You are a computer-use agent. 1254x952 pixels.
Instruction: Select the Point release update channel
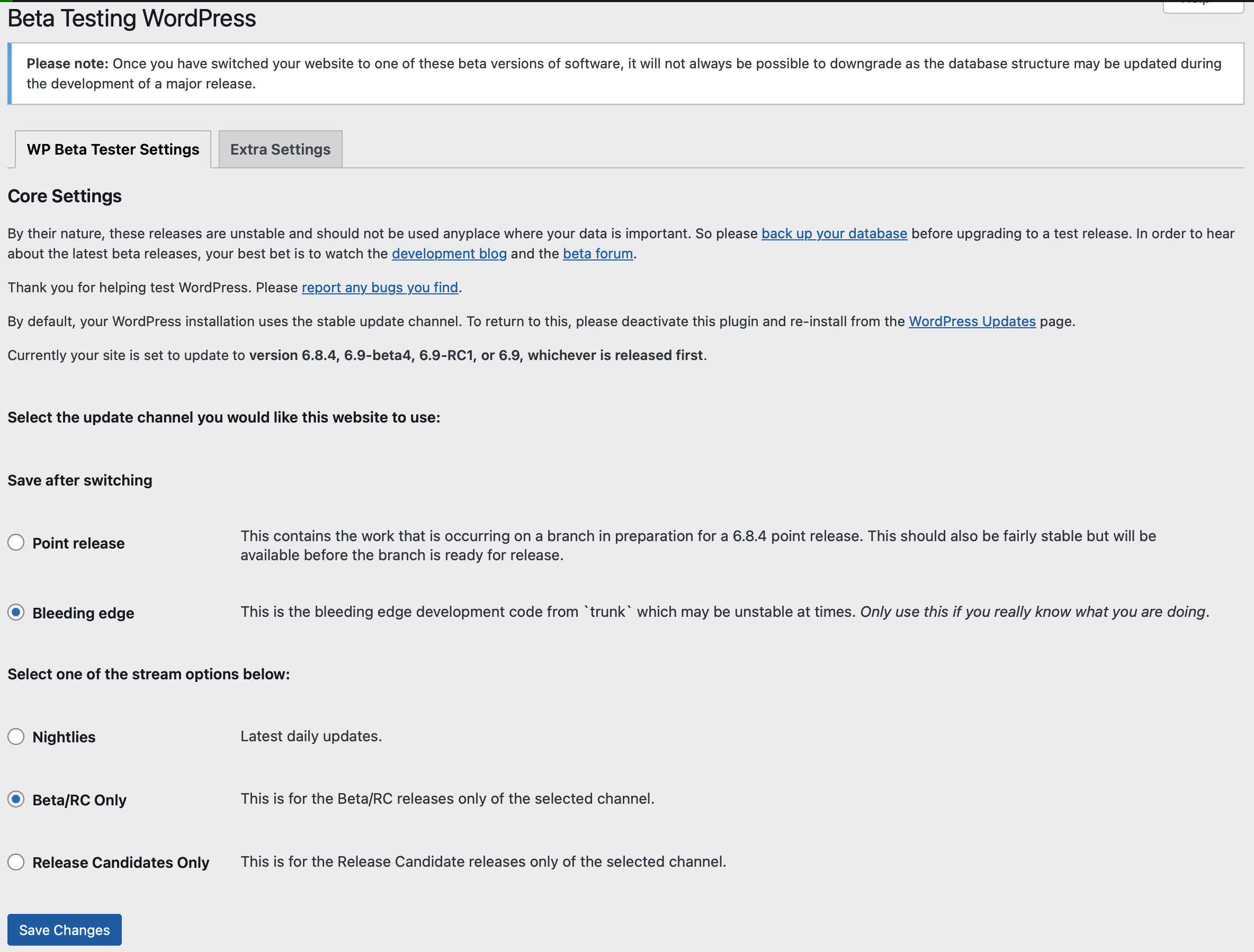pyautogui.click(x=16, y=542)
